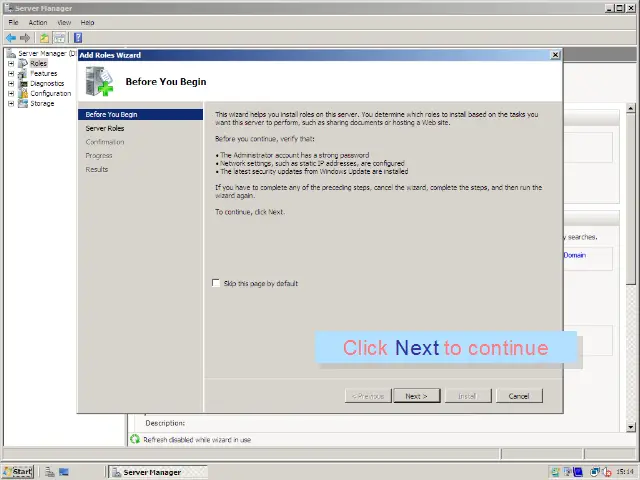The height and width of the screenshot is (480, 640).
Task: Click the leftmost system tray icon
Action: tap(555, 472)
